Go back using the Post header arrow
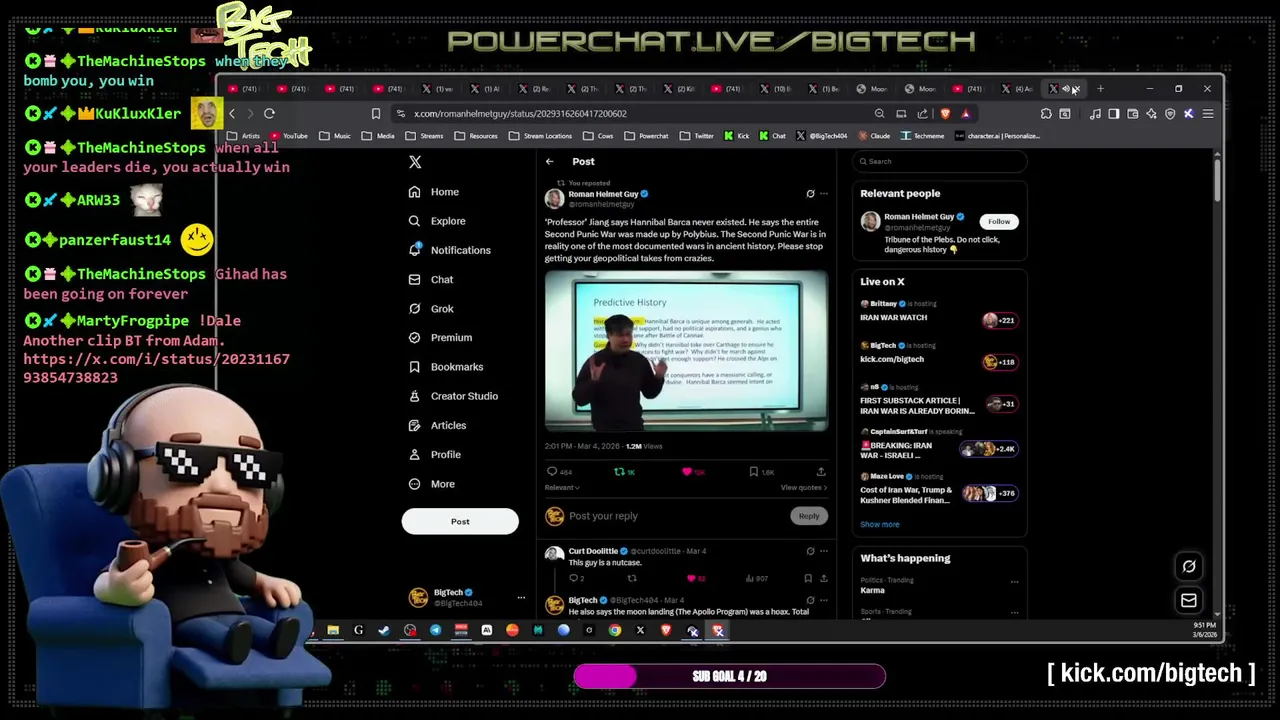1280x720 pixels. click(549, 161)
